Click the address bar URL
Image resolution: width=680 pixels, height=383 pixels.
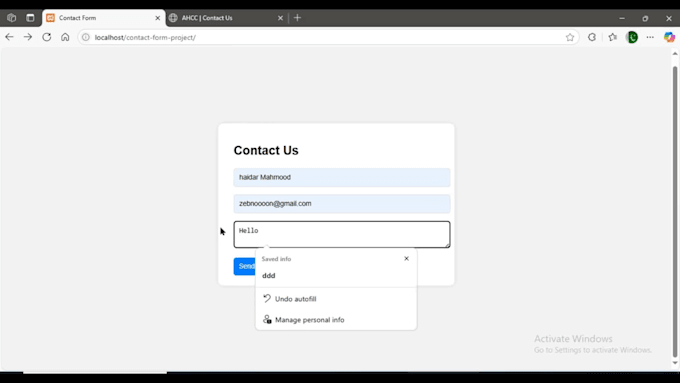(x=145, y=37)
